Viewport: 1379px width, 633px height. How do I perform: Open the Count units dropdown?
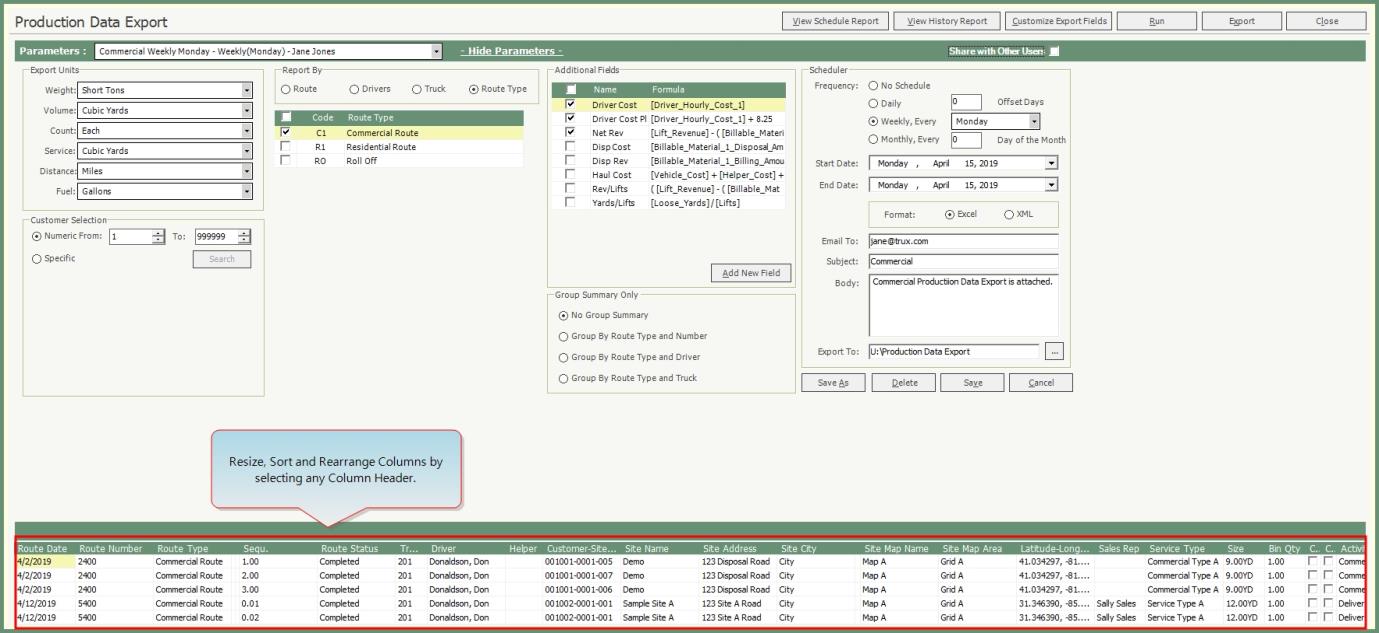coord(248,130)
